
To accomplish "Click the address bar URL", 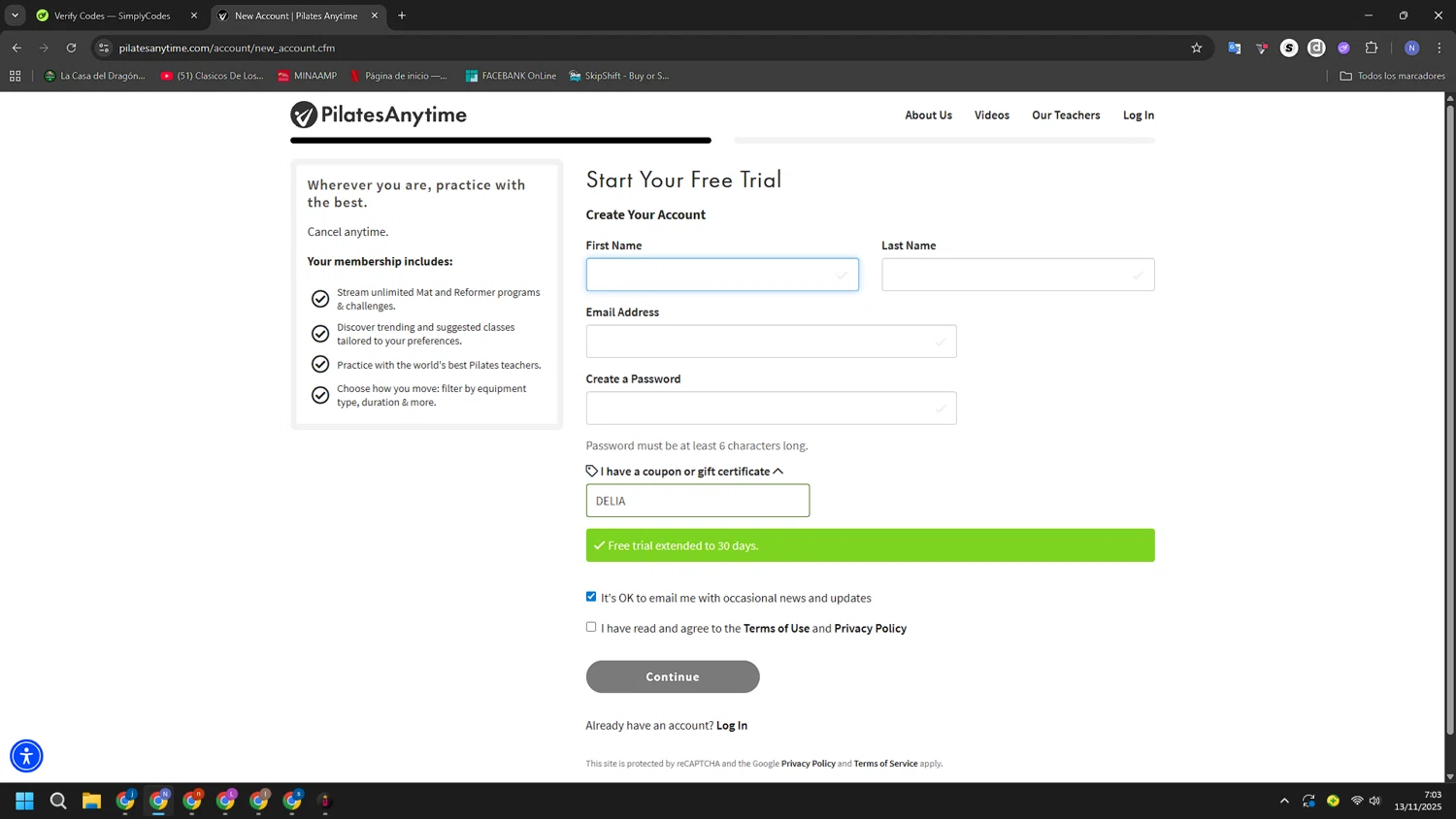I will click(227, 48).
